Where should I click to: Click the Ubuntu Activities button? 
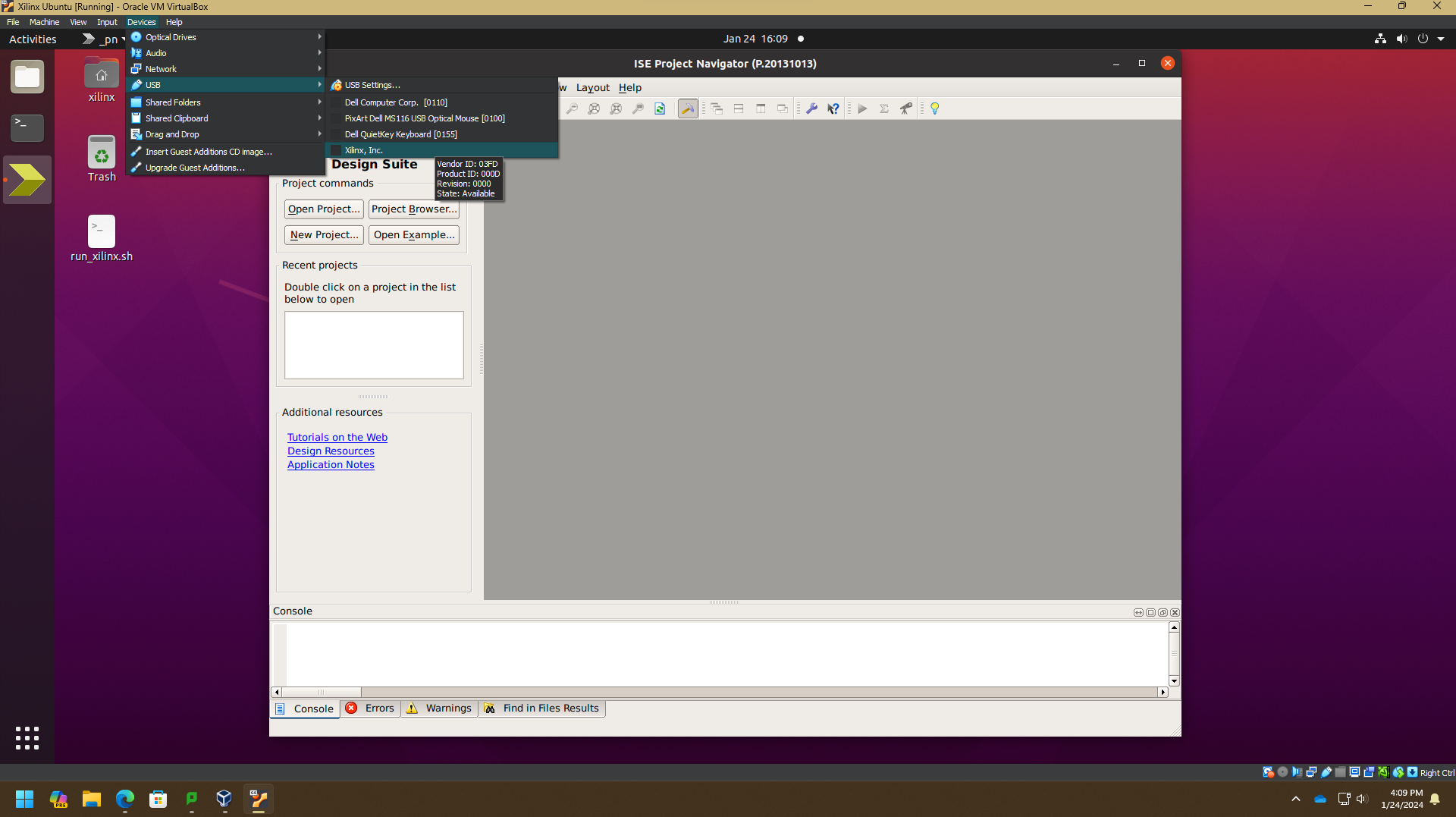tap(33, 39)
